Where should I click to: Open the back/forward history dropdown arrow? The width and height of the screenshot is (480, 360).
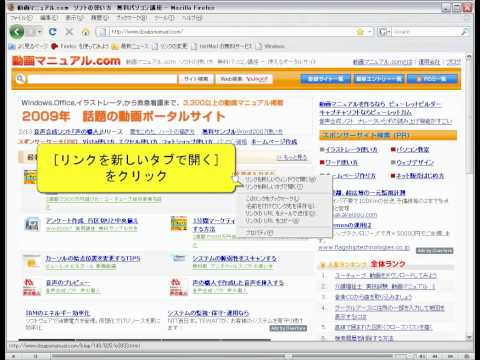tap(39, 32)
